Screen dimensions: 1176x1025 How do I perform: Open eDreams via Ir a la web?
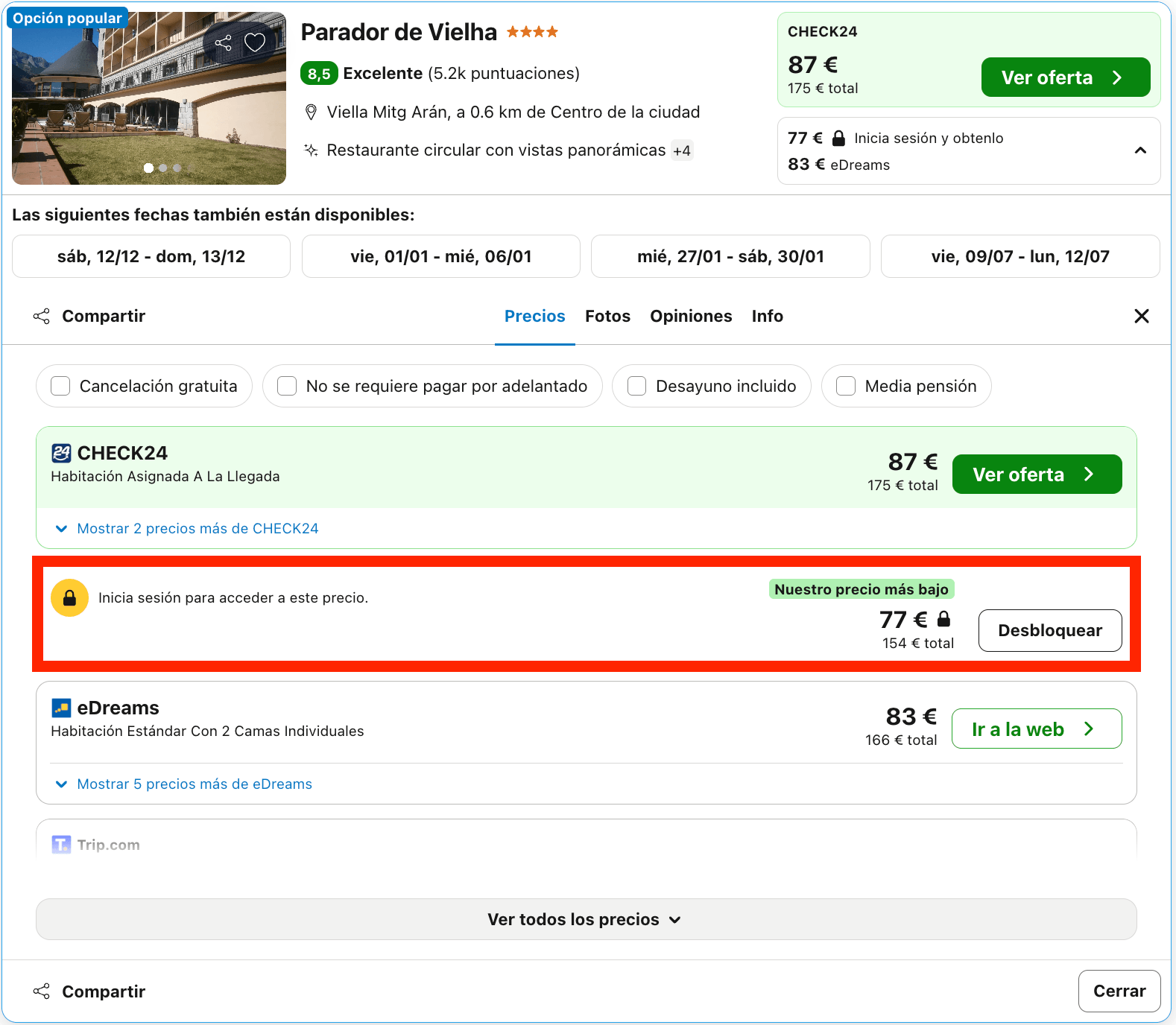(1037, 729)
